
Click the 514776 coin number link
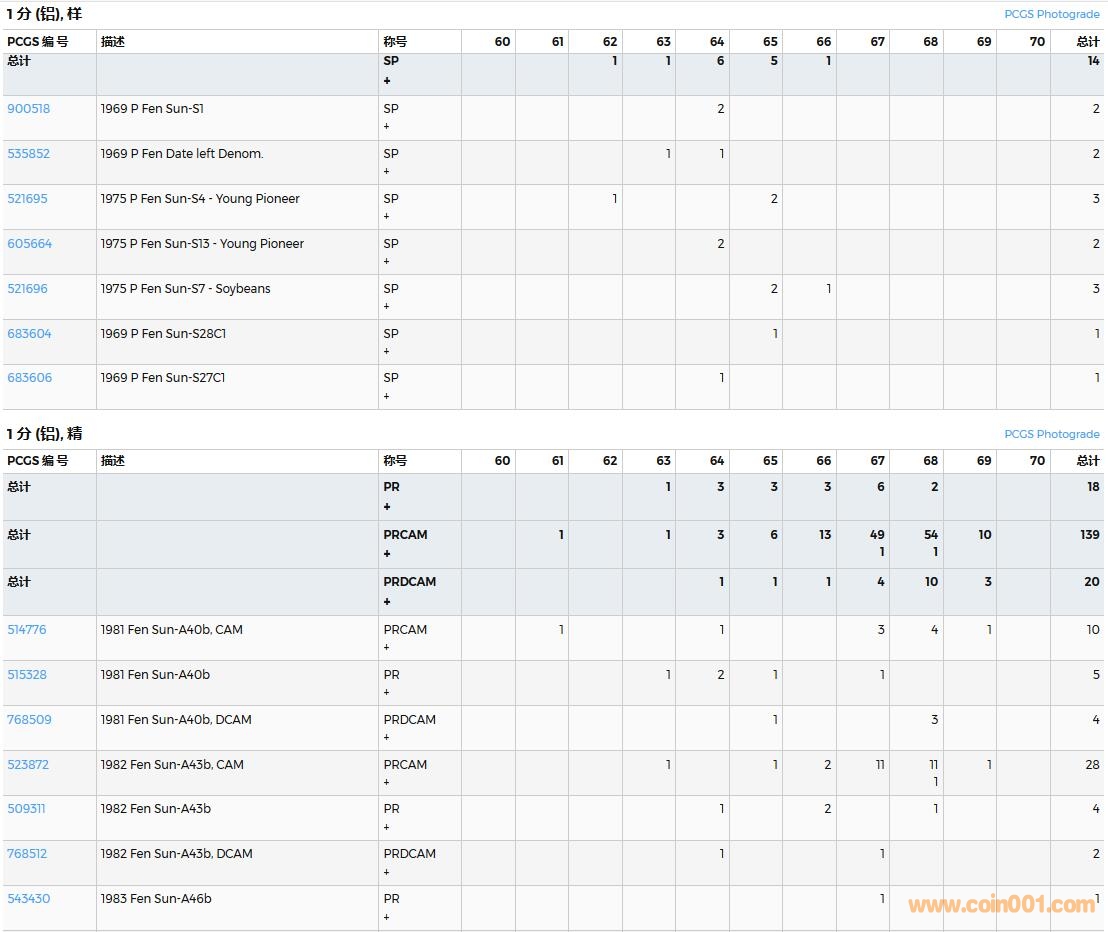point(27,630)
